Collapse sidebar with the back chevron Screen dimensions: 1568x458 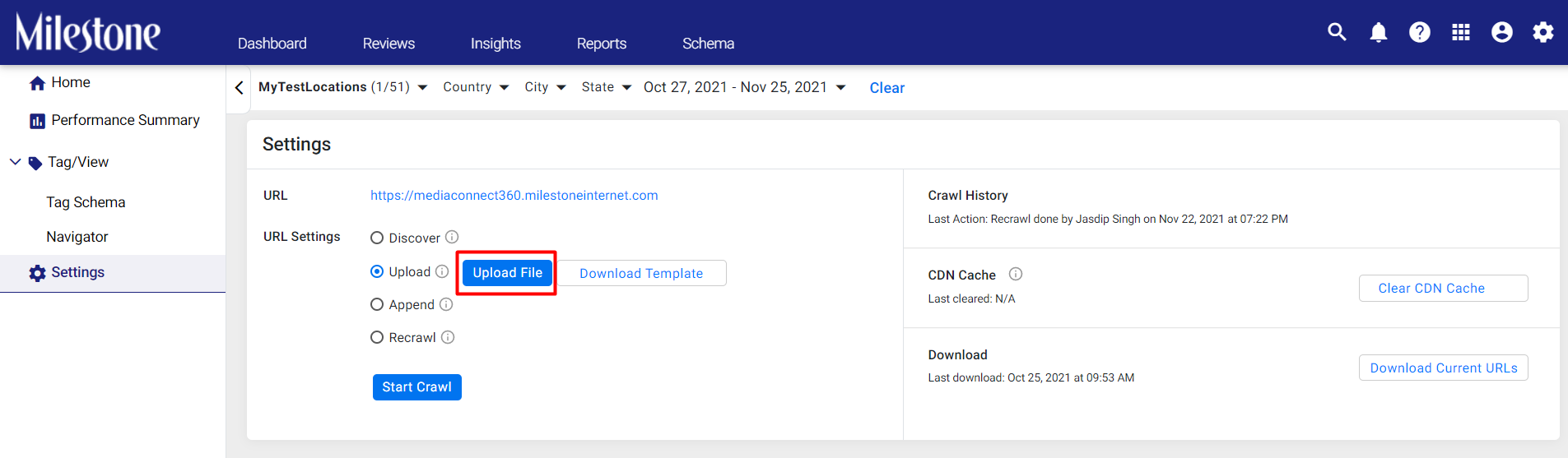point(239,88)
